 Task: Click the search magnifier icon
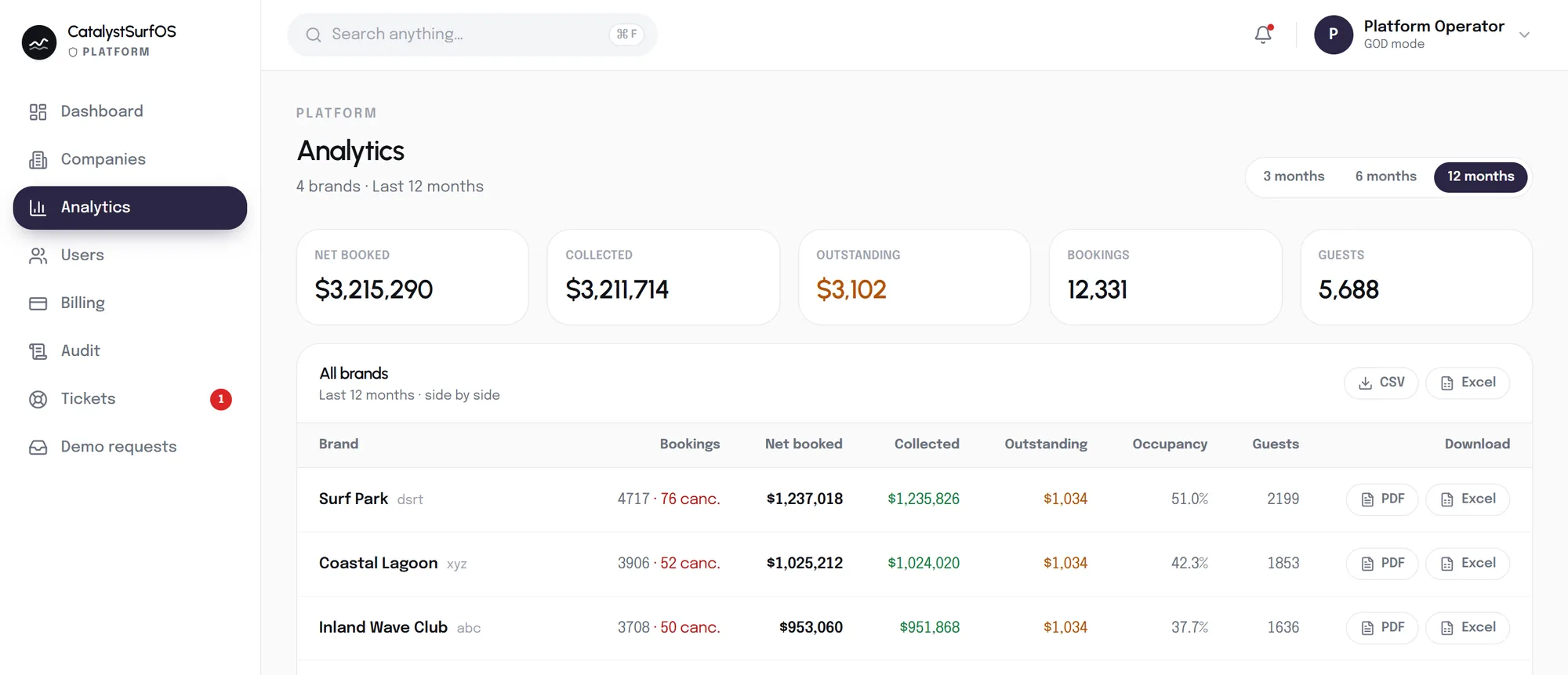[x=314, y=34]
